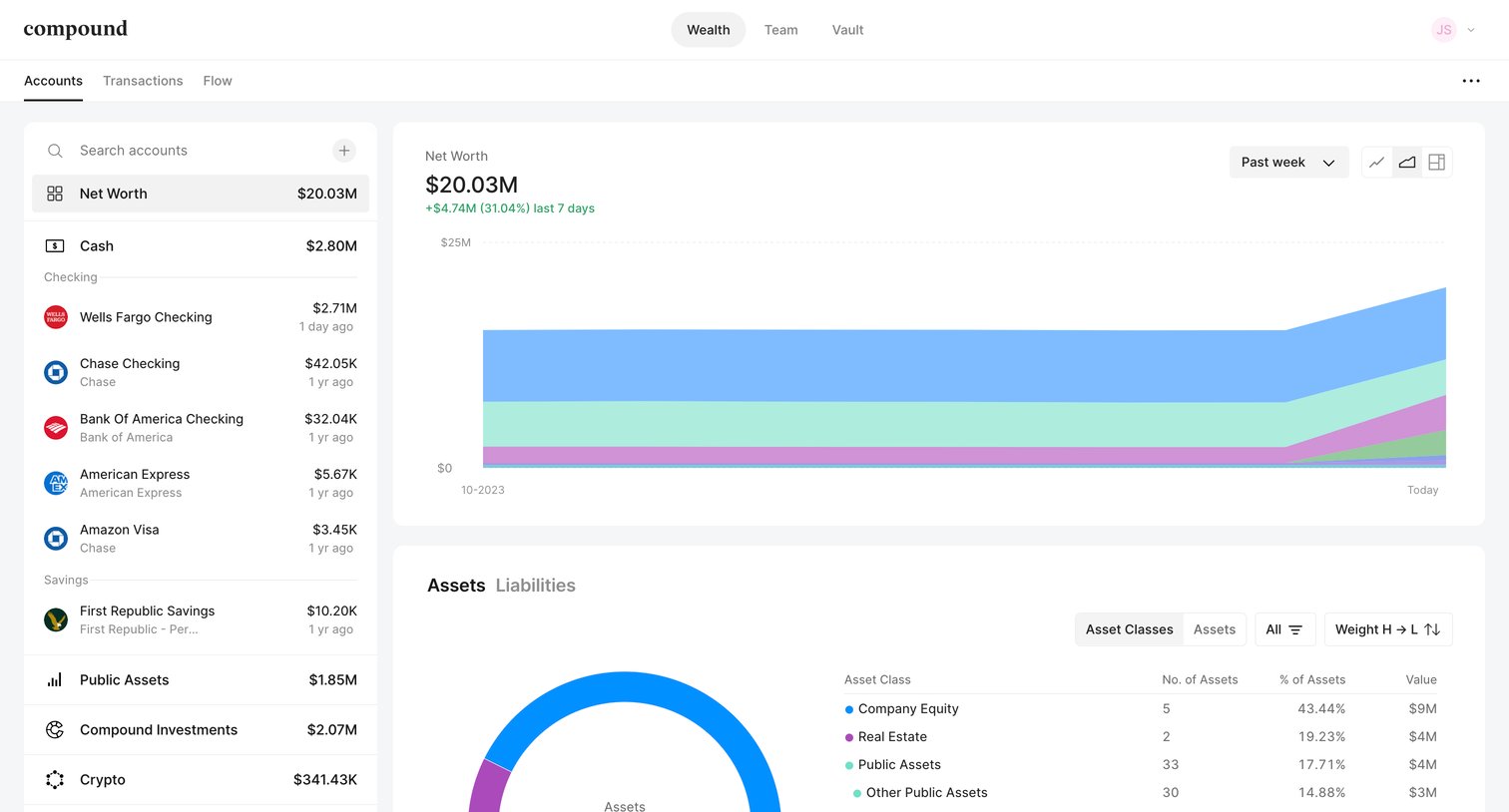Change the Weight H → L sort order
The width and height of the screenshot is (1509, 812).
click(x=1388, y=629)
